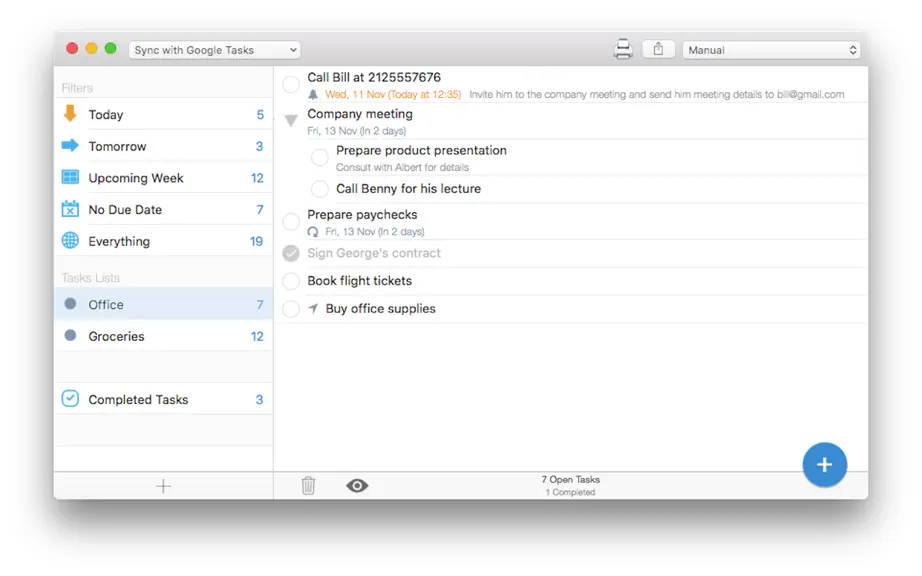Click the Everything globe icon
The image size is (922, 576).
click(x=70, y=240)
